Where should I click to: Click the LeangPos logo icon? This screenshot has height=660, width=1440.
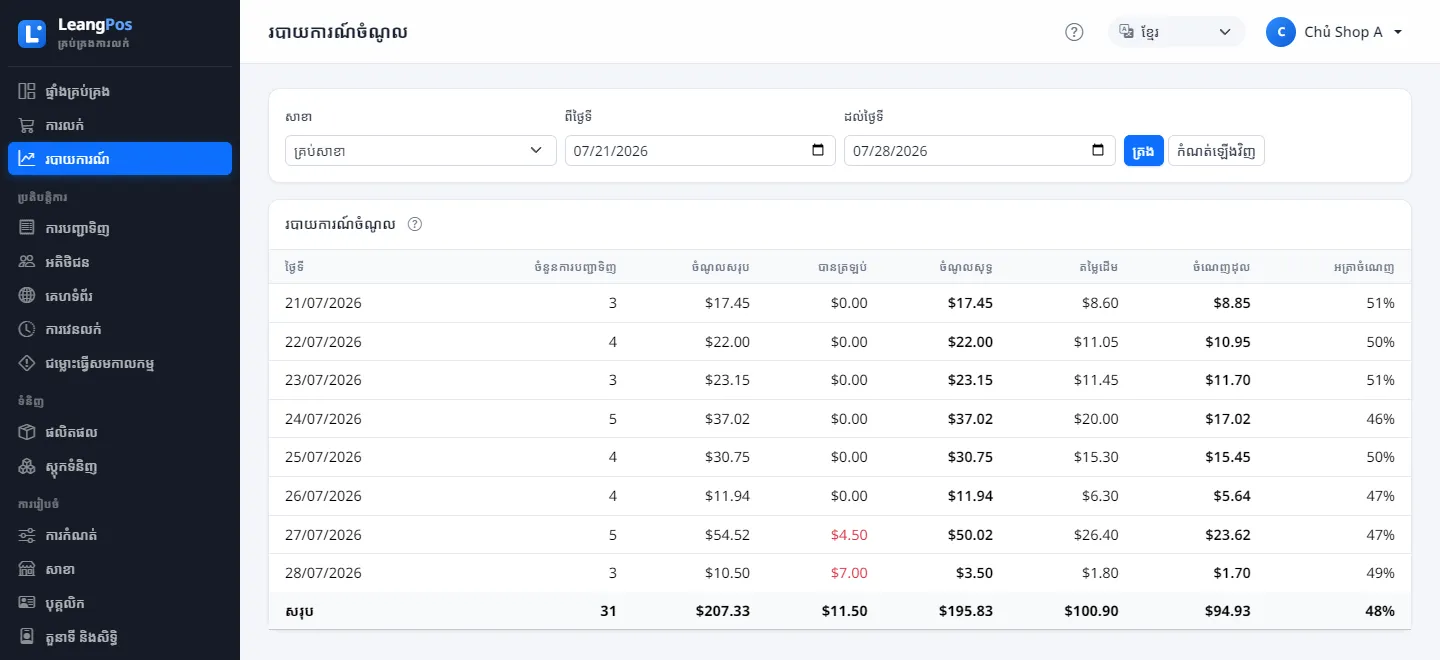click(32, 33)
